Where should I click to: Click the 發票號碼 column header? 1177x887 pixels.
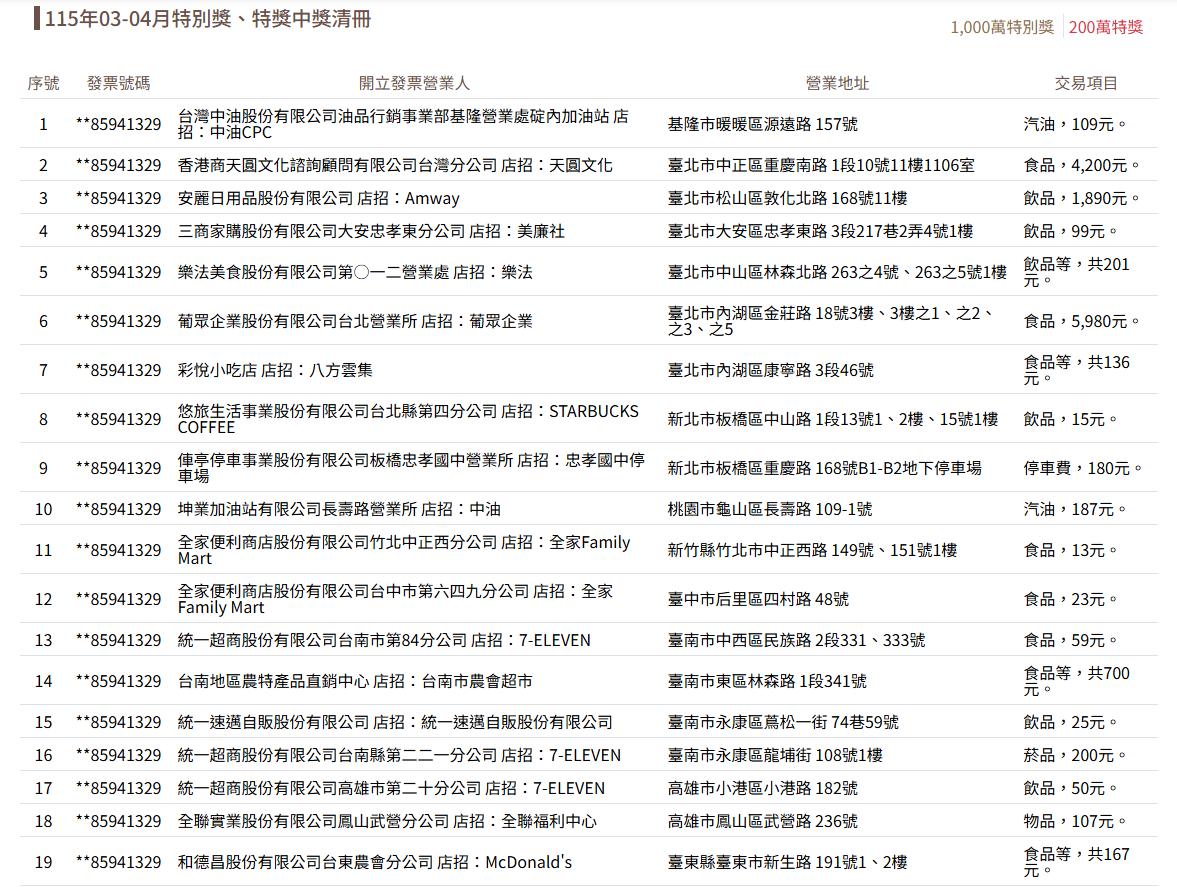[119, 83]
